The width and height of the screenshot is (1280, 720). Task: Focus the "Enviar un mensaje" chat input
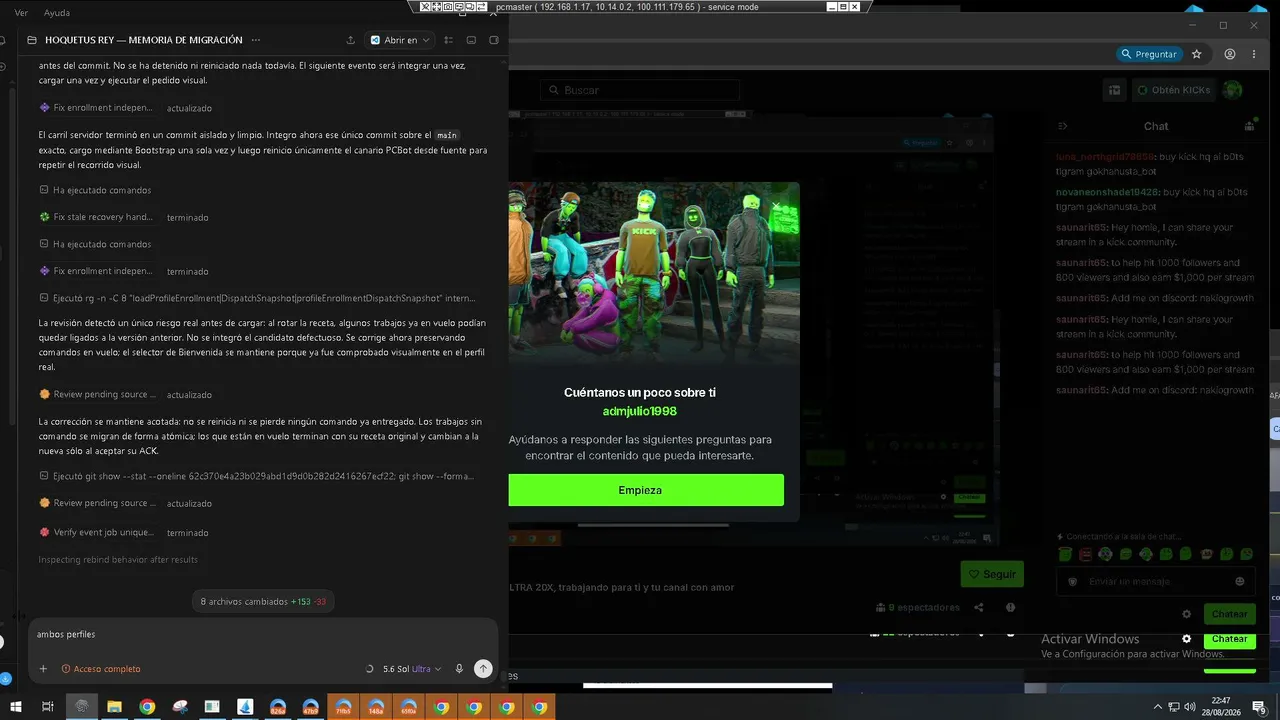point(1156,581)
